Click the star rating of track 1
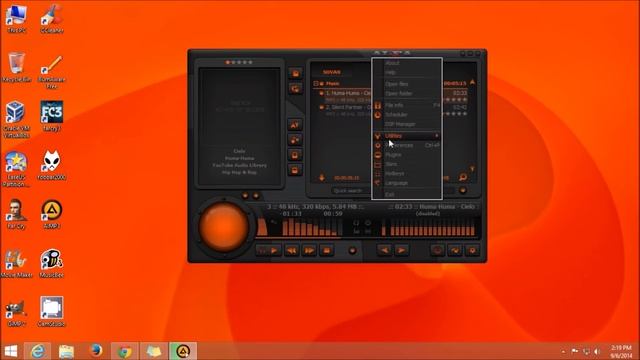The image size is (640, 360). [x=456, y=100]
